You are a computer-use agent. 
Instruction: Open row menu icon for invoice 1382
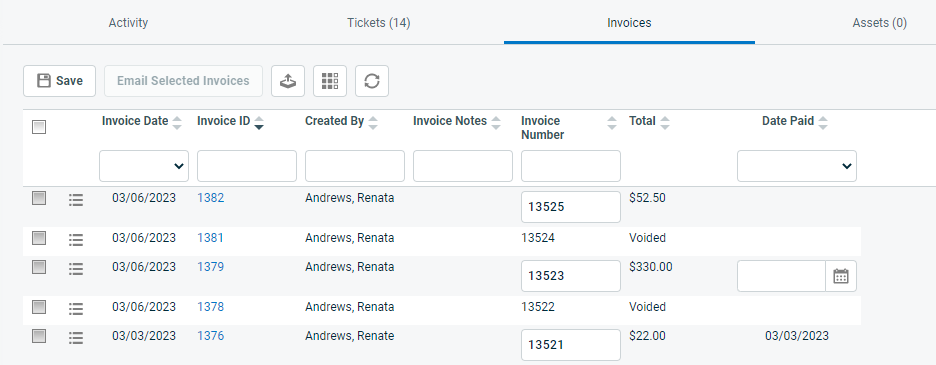click(76, 200)
